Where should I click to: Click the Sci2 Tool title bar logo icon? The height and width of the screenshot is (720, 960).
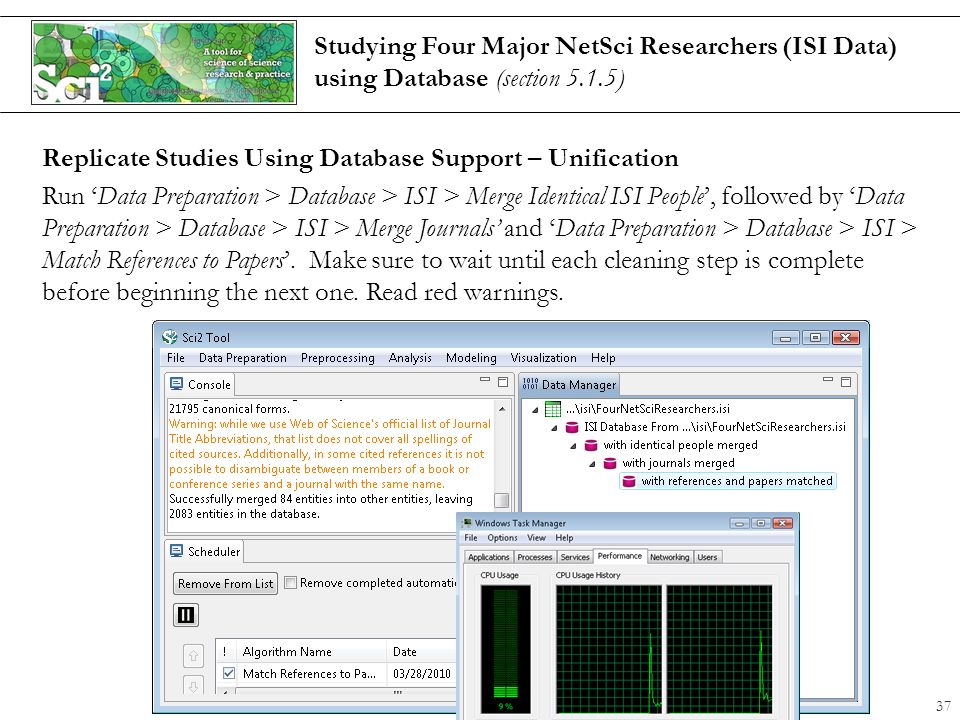click(170, 337)
